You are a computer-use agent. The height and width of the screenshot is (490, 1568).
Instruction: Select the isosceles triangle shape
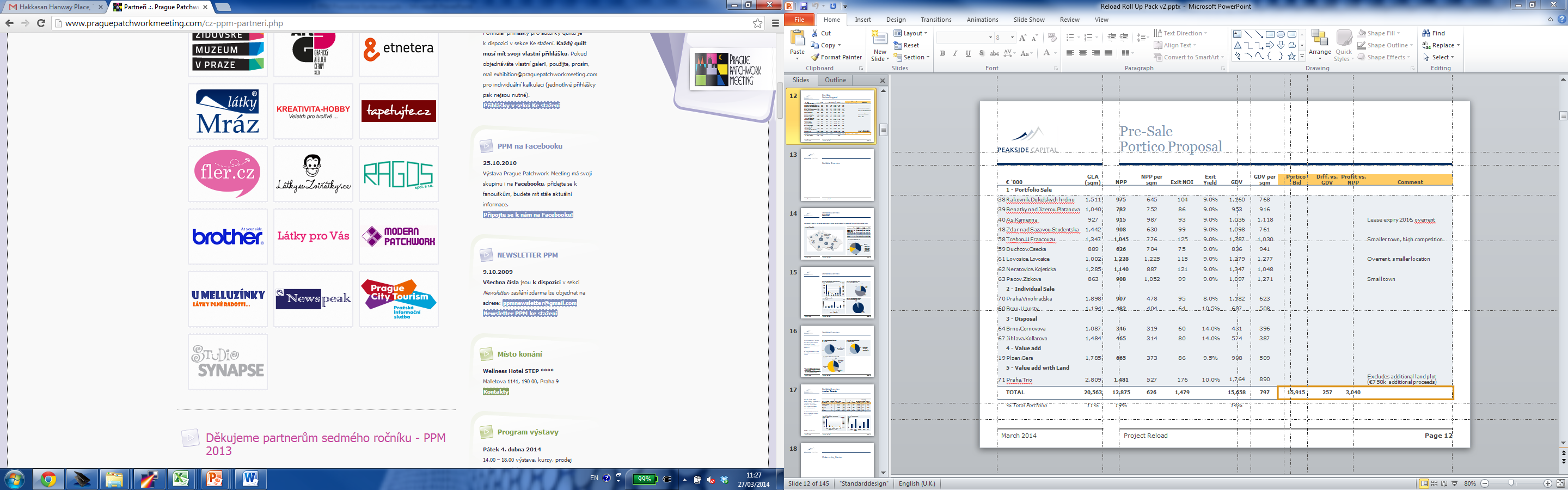coord(1237,45)
